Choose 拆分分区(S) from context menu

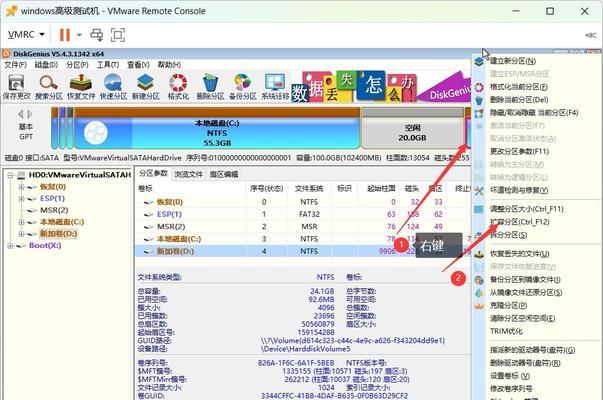pos(508,235)
